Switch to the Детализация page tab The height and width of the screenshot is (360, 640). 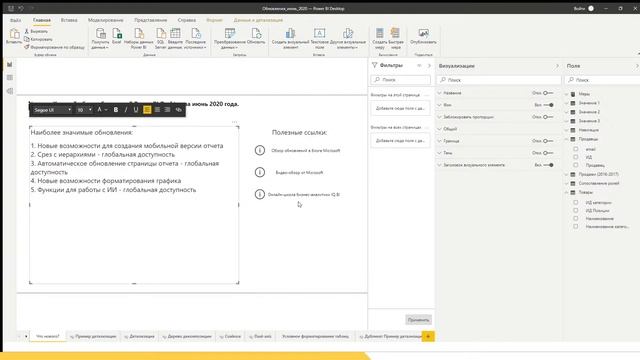point(140,336)
